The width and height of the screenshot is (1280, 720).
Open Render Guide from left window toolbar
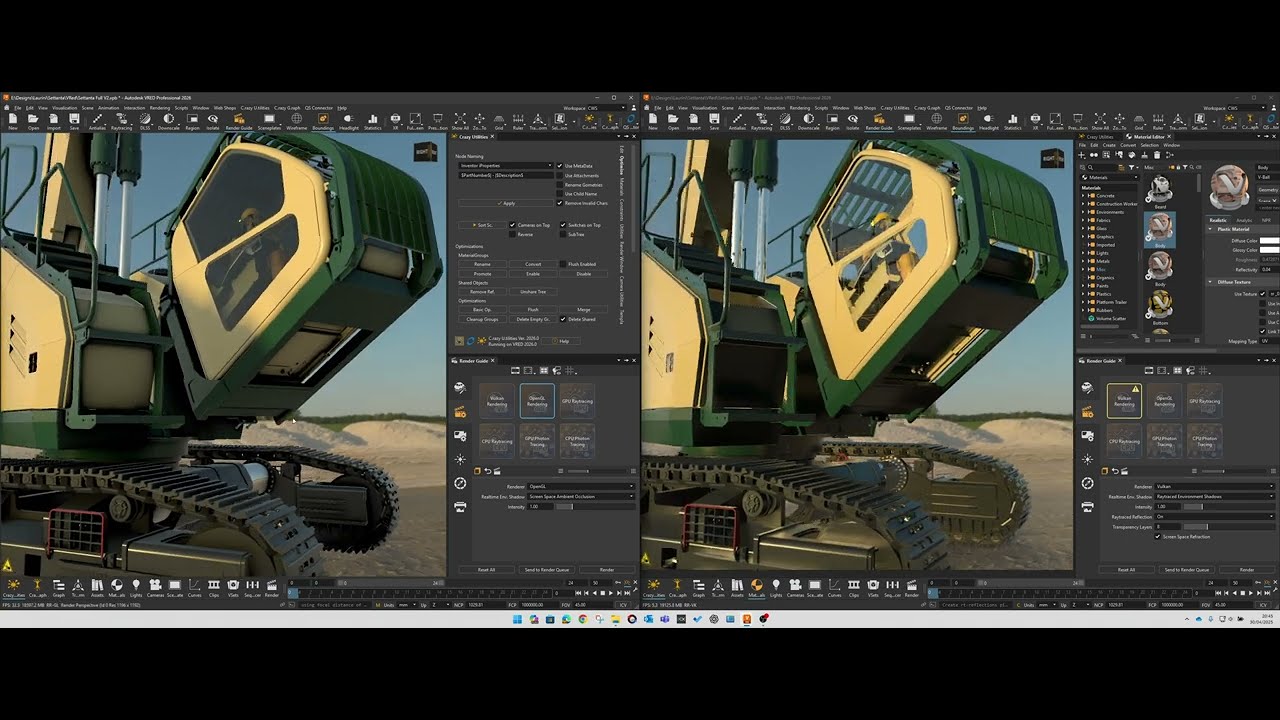[x=239, y=121]
